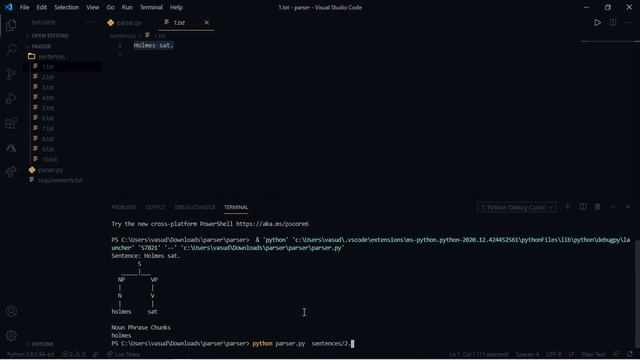
Task: Open 10.txt in the file tree
Action: point(49,160)
